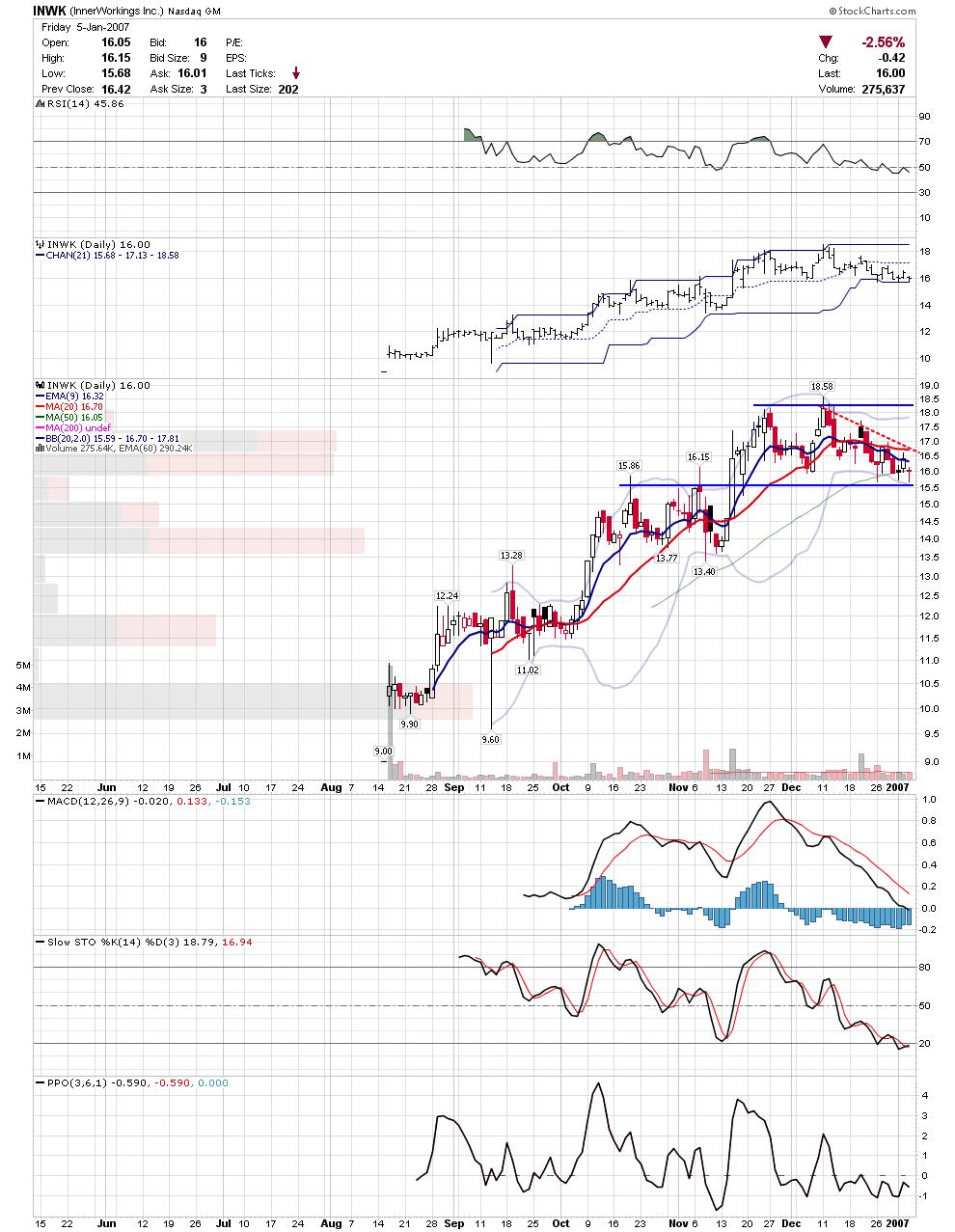Select the INWK ticker symbol heading
The height and width of the screenshot is (1232, 955).
pos(48,13)
